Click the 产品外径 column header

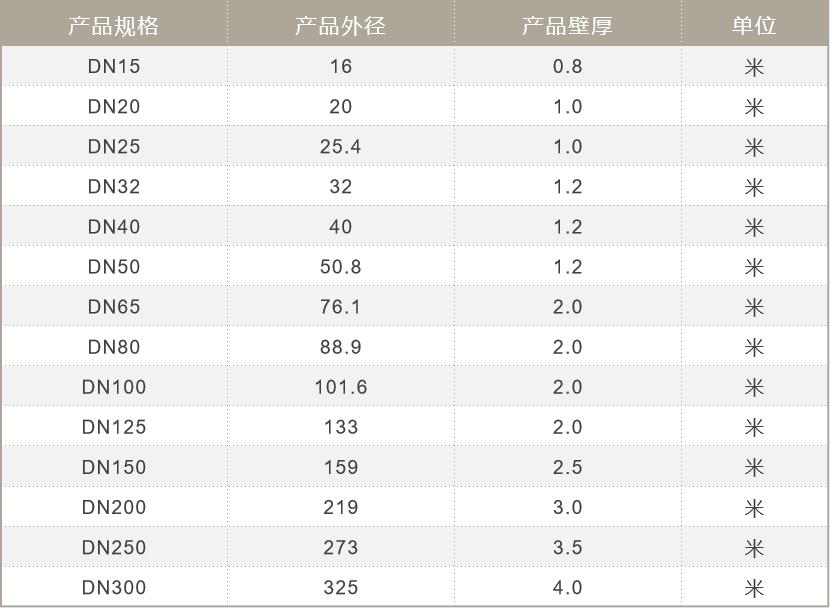pos(340,26)
